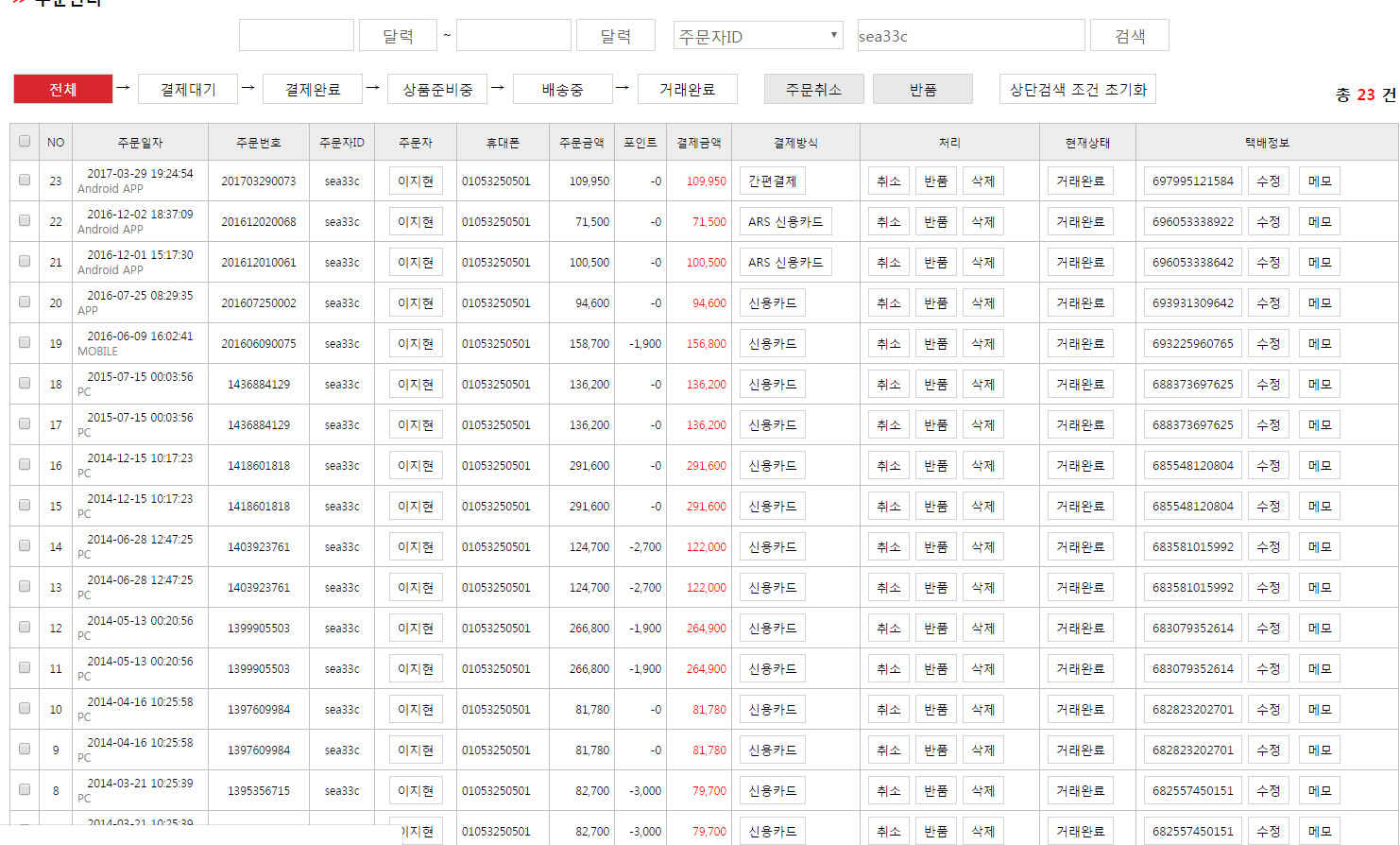
Task: Open tracking number 693931309642
Action: click(x=1193, y=302)
